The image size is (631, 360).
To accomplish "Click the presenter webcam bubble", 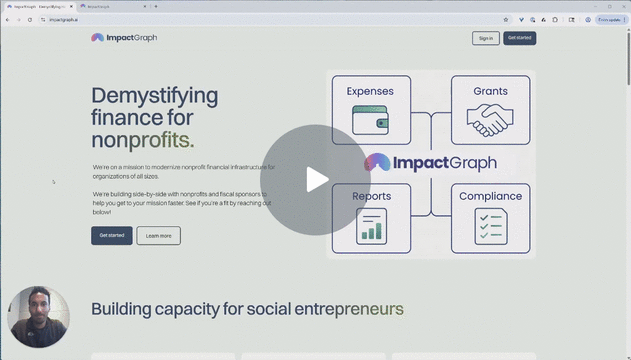I will [38, 317].
